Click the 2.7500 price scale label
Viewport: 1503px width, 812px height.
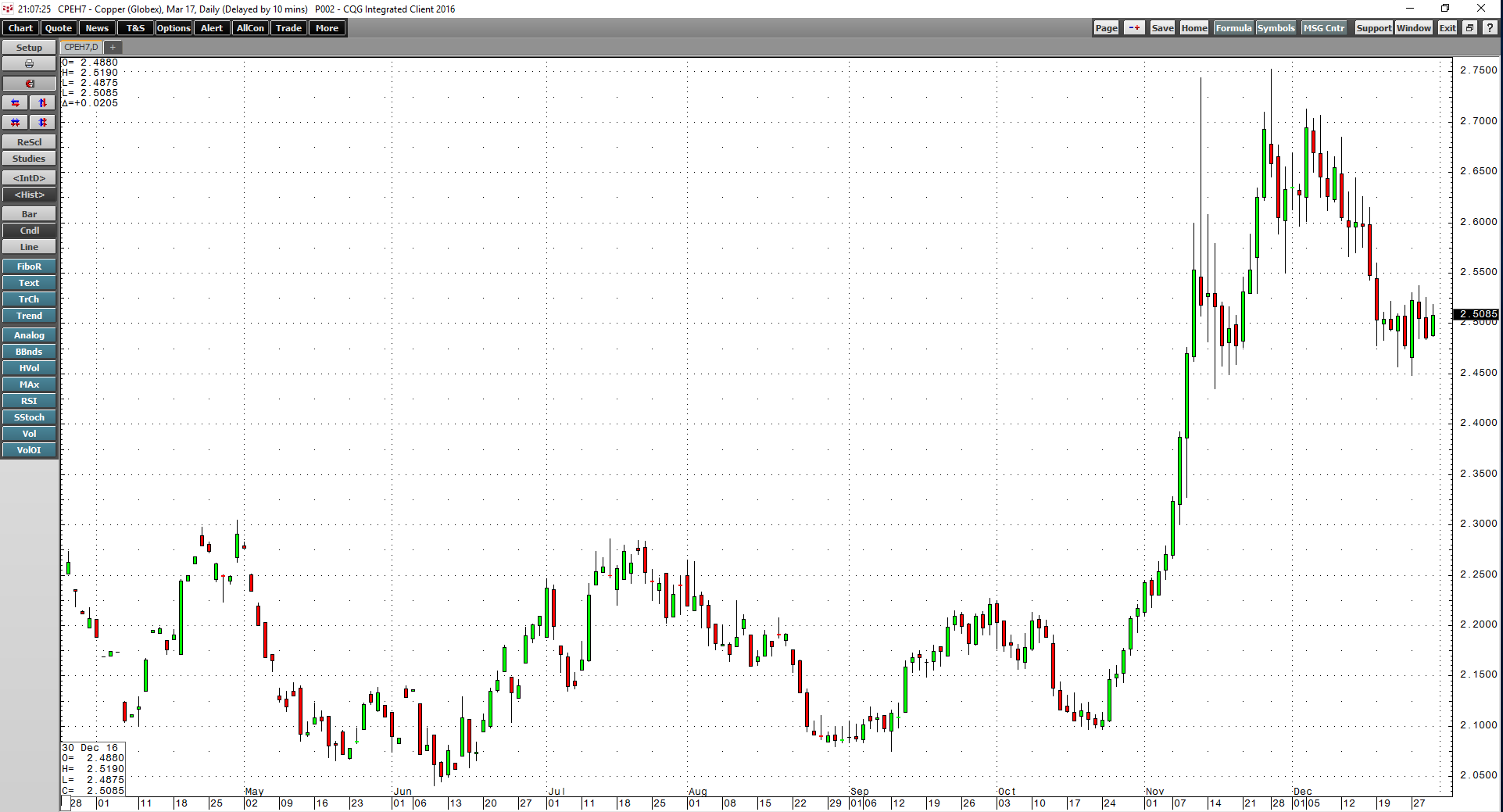click(1479, 70)
